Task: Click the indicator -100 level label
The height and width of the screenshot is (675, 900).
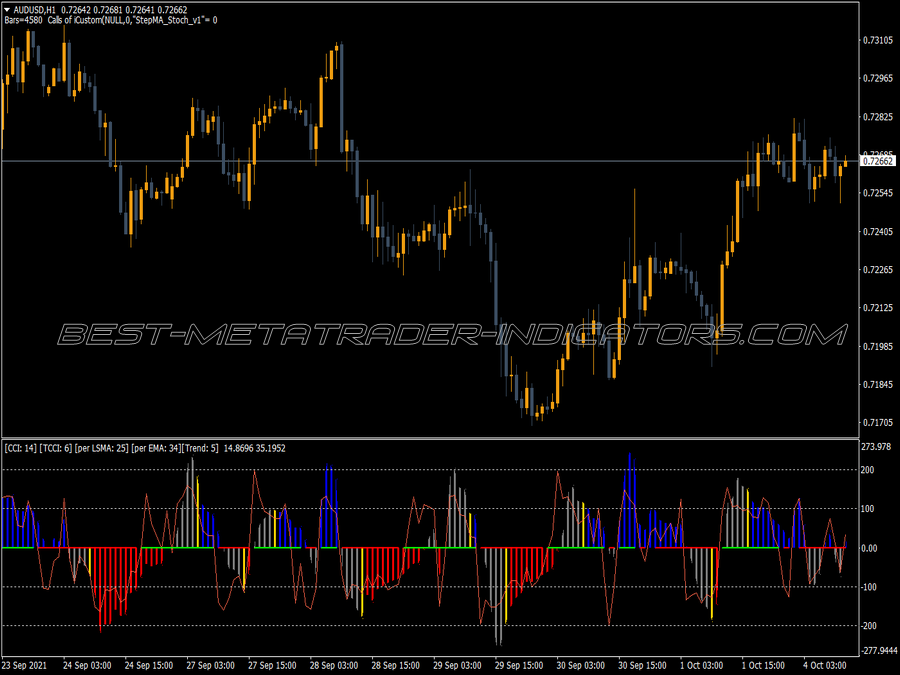Action: tap(869, 587)
